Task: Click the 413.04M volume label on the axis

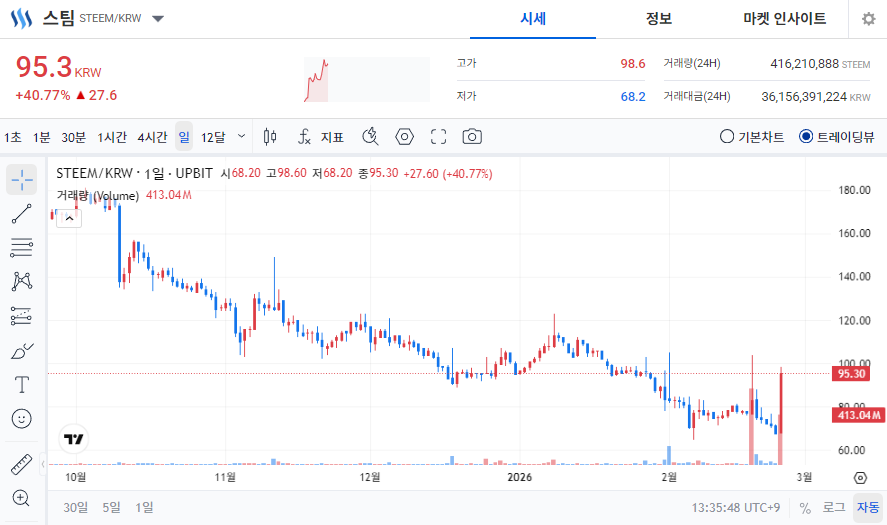Action: [858, 415]
